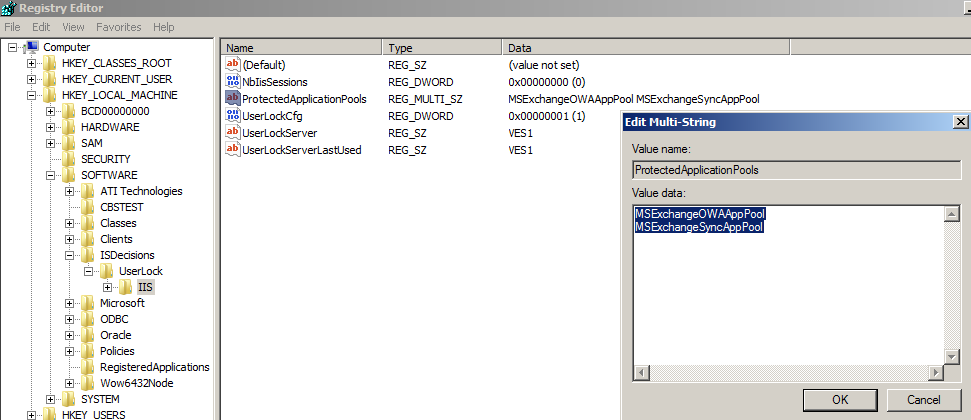Image resolution: width=971 pixels, height=420 pixels.
Task: Open the Favorites menu
Action: pyautogui.click(x=119, y=27)
